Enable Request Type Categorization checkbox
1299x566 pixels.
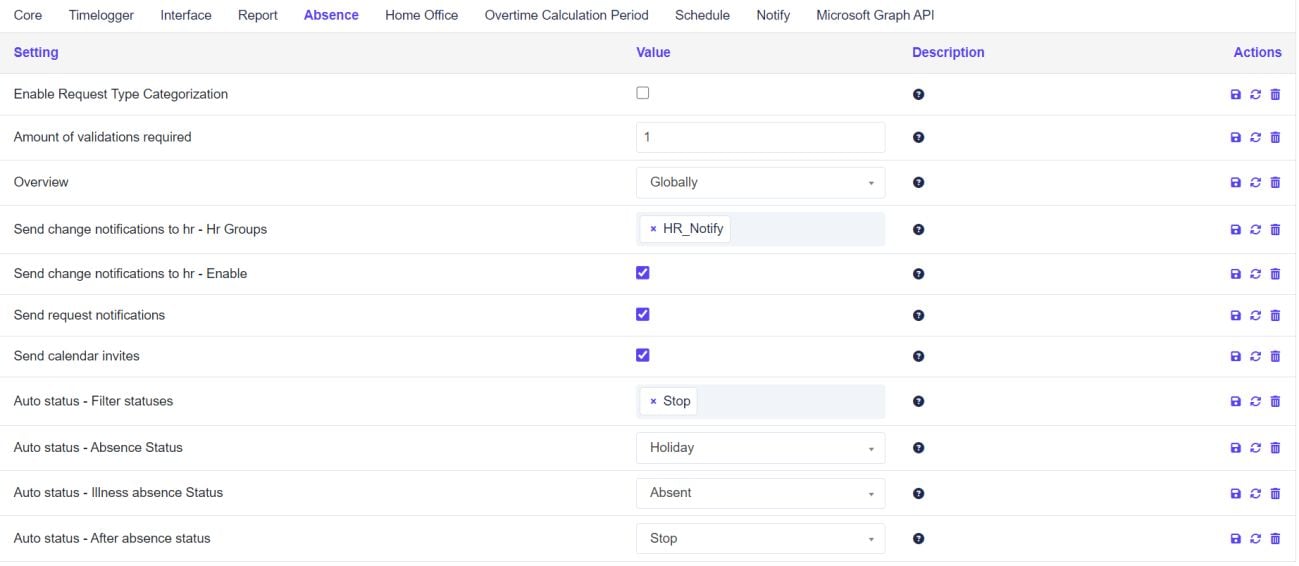[643, 93]
